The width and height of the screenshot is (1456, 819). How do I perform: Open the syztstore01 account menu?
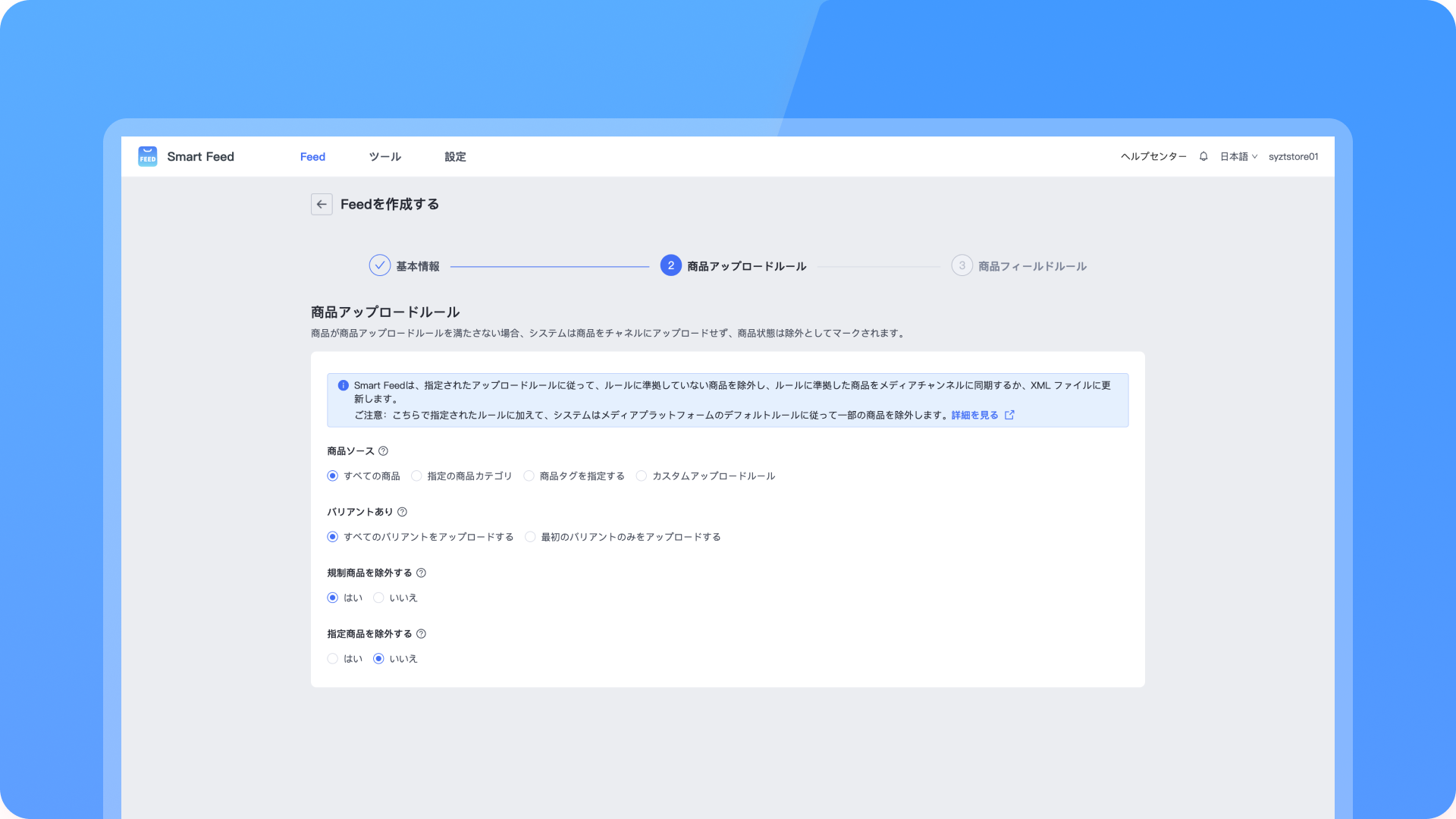pos(1293,156)
